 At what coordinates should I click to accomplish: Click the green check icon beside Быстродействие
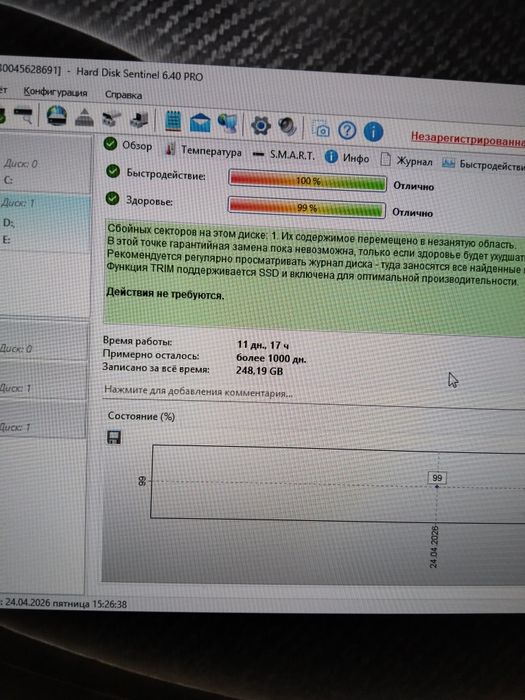click(113, 171)
